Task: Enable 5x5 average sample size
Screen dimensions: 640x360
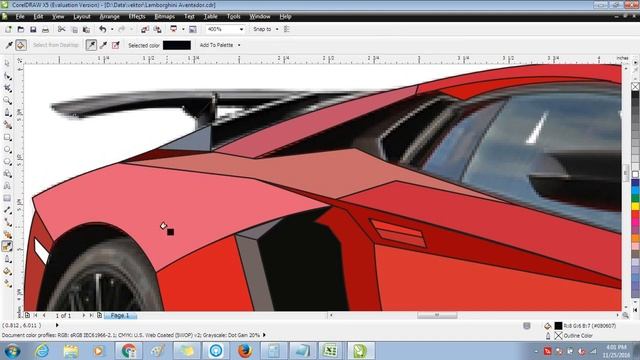Action: coord(116,45)
